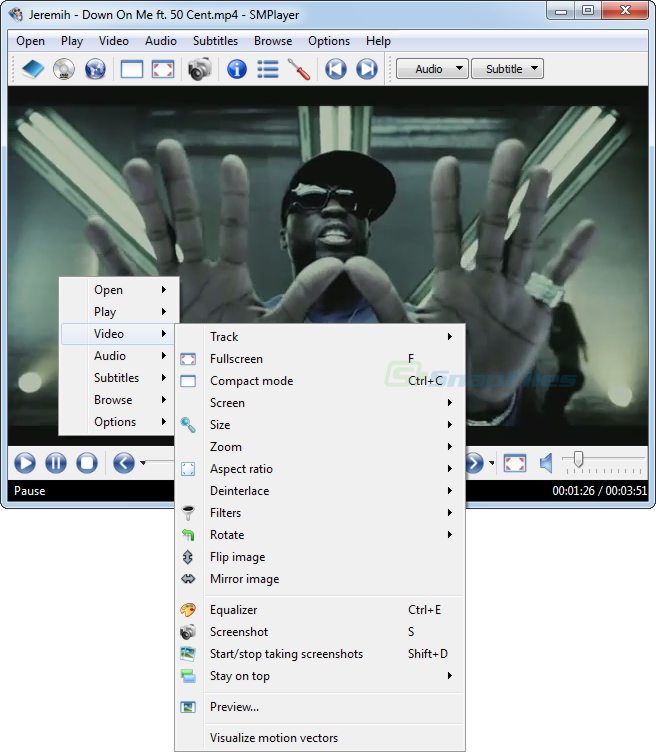Click the Open DVD disc icon
The width and height of the screenshot is (656, 752).
coord(64,69)
